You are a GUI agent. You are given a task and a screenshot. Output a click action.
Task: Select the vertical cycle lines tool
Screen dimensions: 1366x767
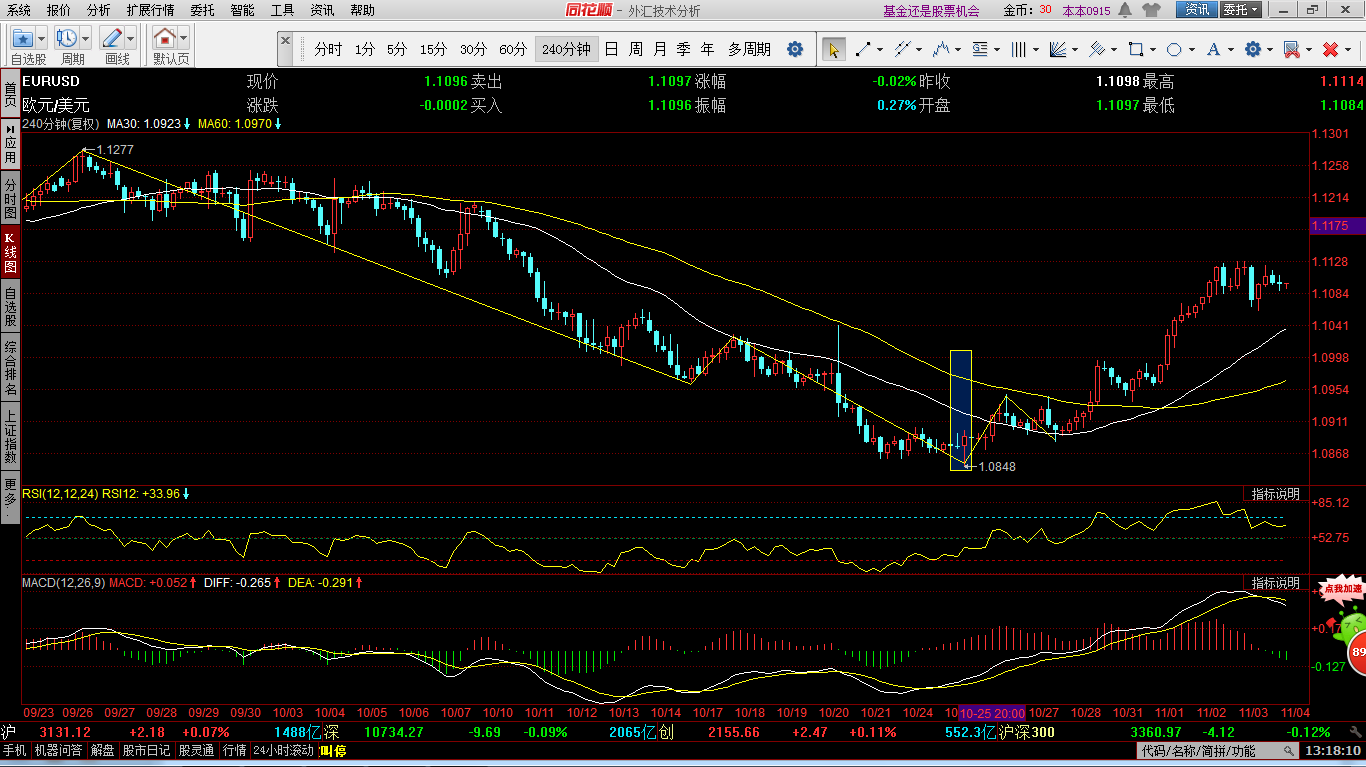1018,49
